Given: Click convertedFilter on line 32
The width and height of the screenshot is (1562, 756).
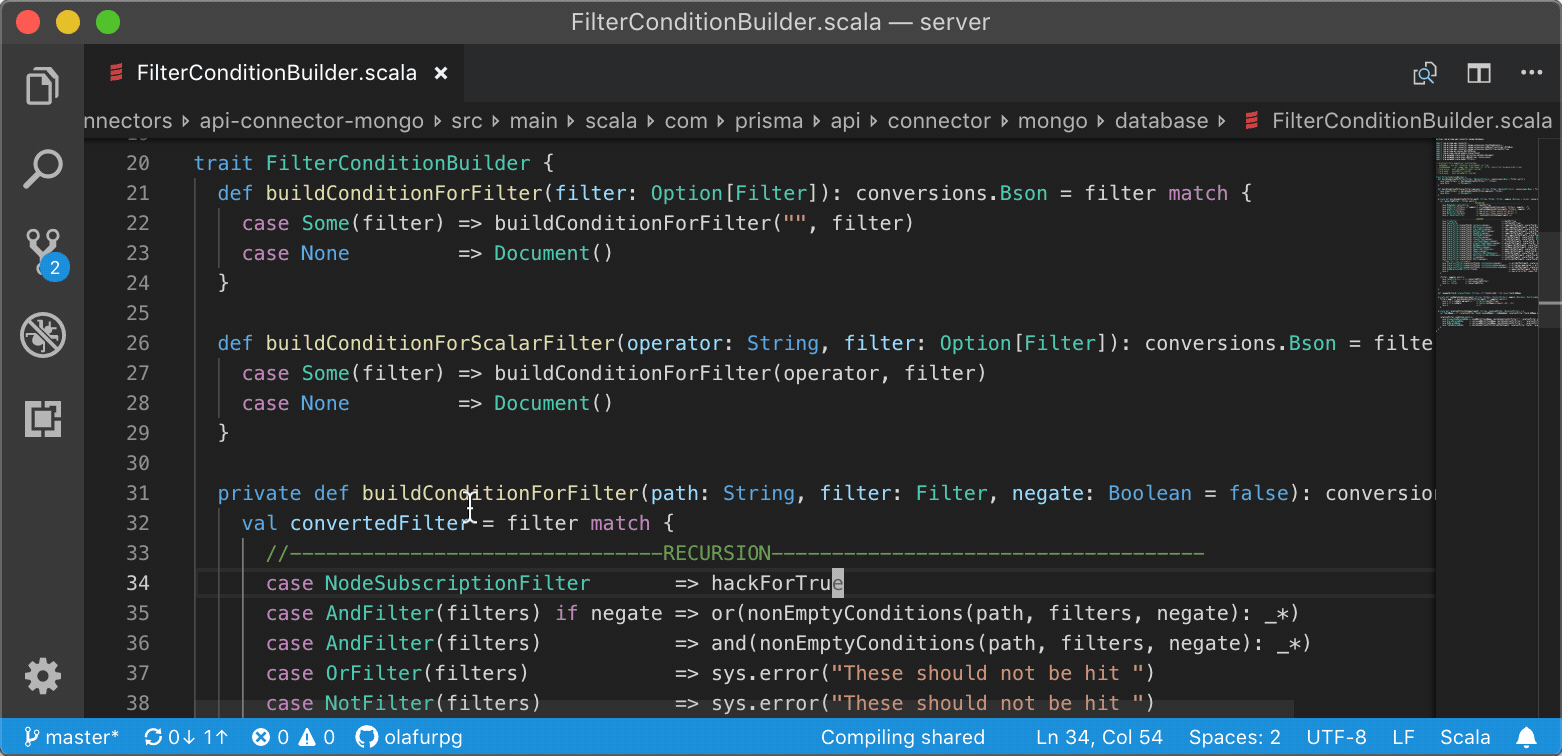Looking at the screenshot, I should click(380, 523).
